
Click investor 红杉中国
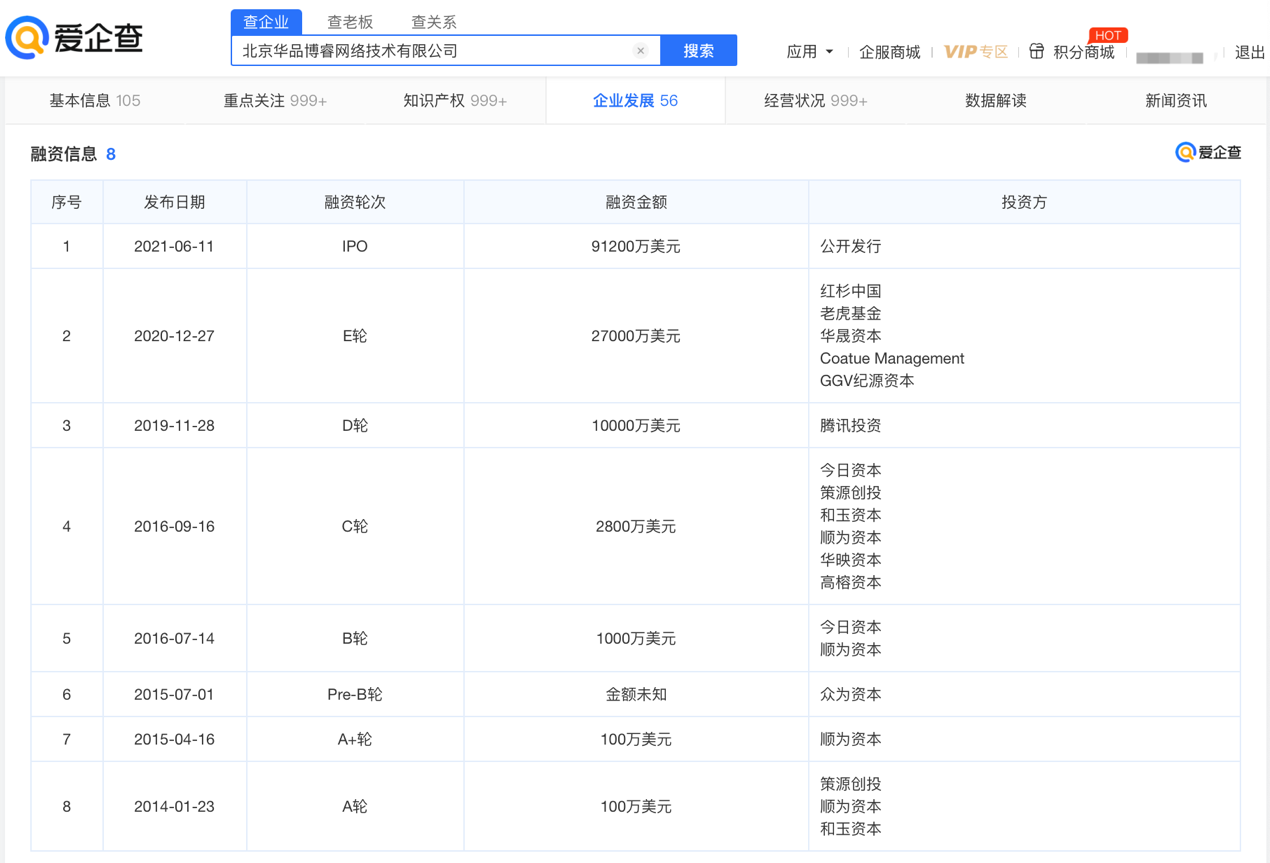pyautogui.click(x=851, y=291)
